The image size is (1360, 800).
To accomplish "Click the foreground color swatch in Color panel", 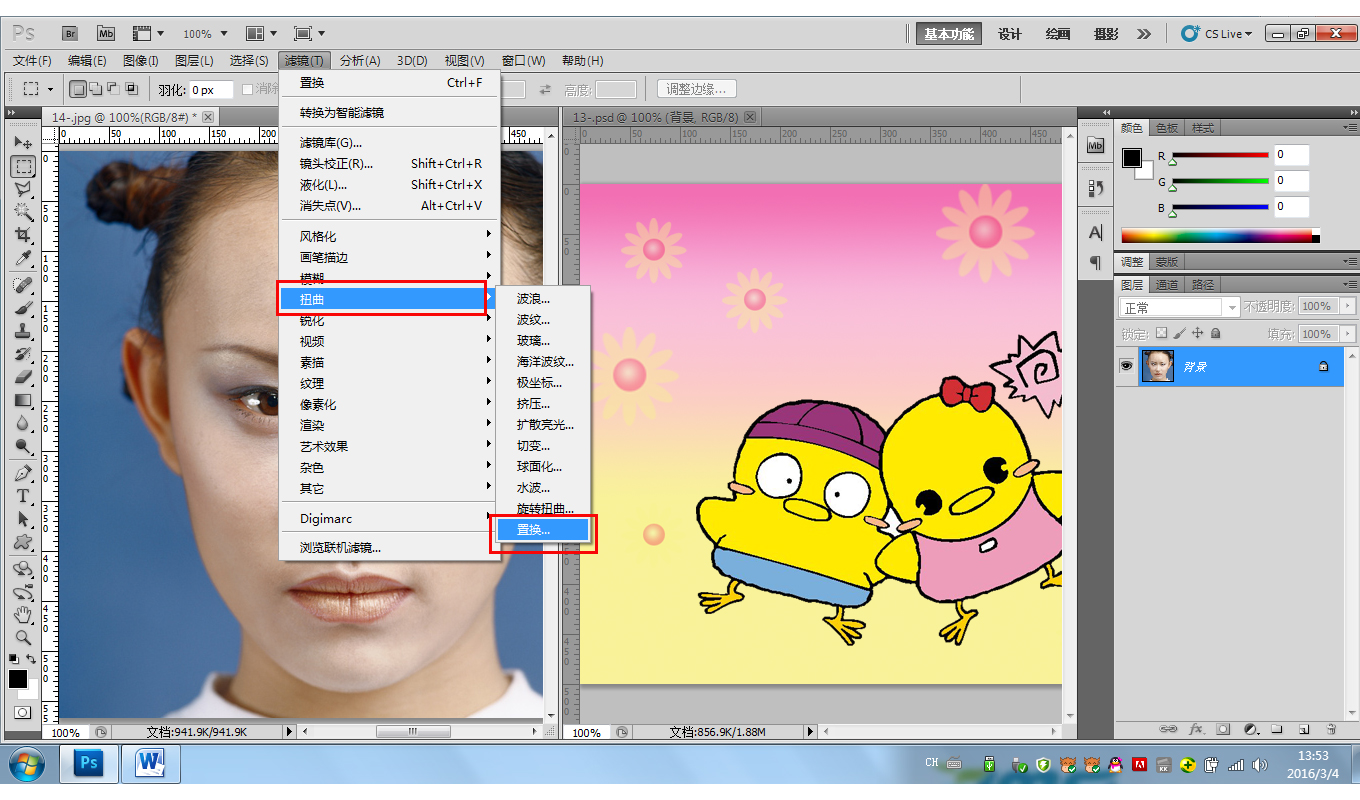I will point(1131,158).
